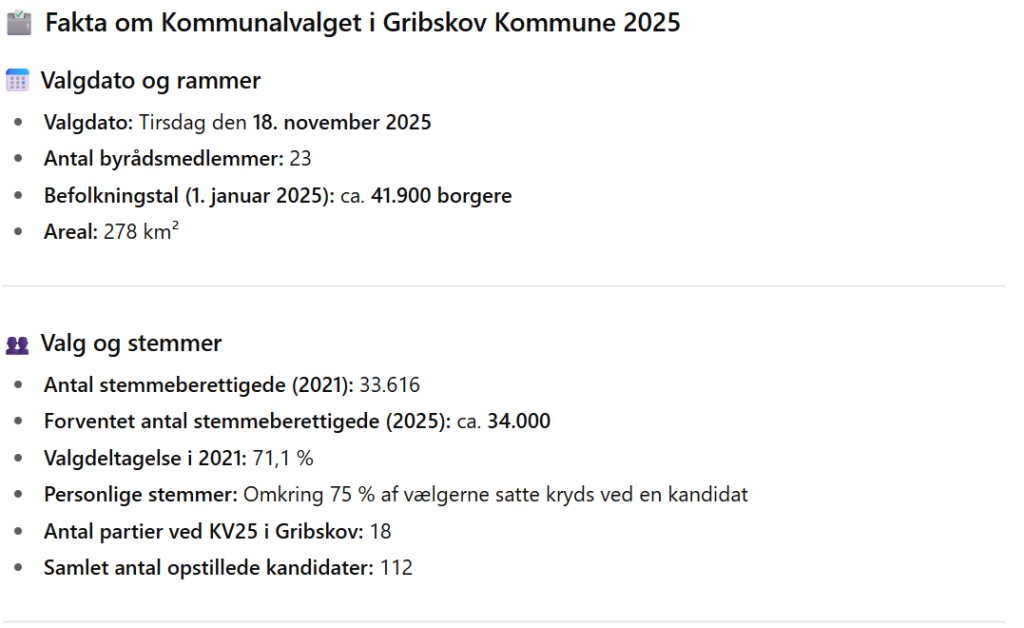The height and width of the screenshot is (628, 1024).
Task: Click the ballot box icon beside the main title
Action: click(18, 23)
